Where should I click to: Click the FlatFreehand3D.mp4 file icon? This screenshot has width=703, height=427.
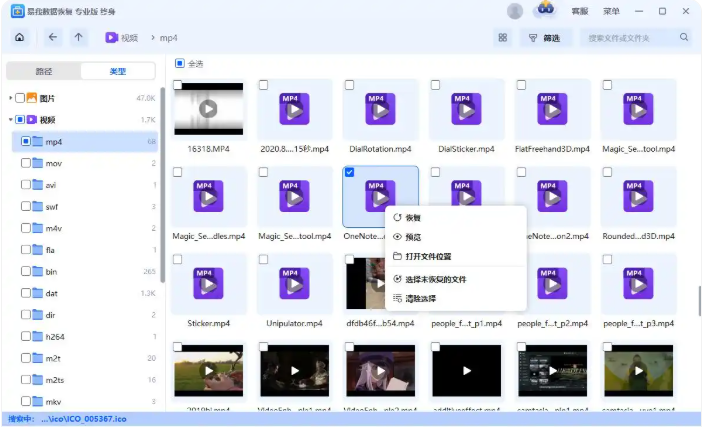tap(552, 109)
